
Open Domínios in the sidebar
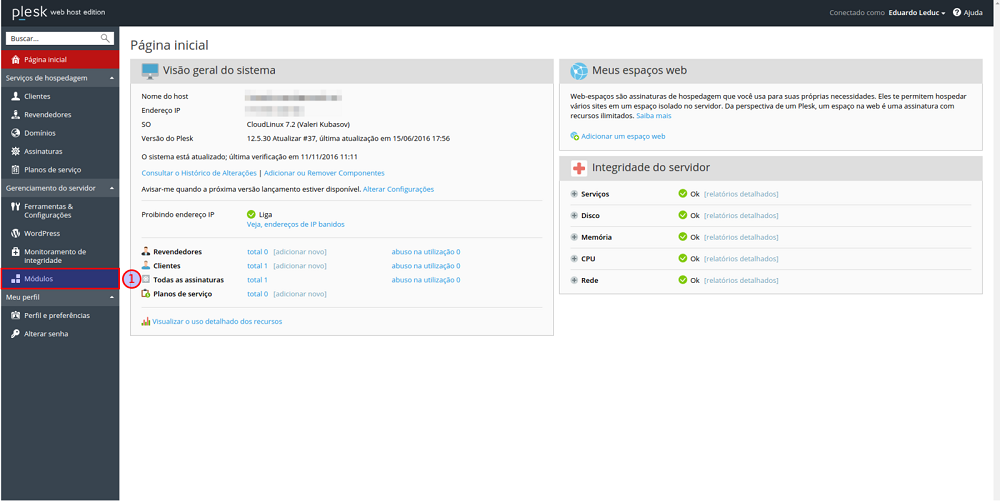click(x=39, y=133)
